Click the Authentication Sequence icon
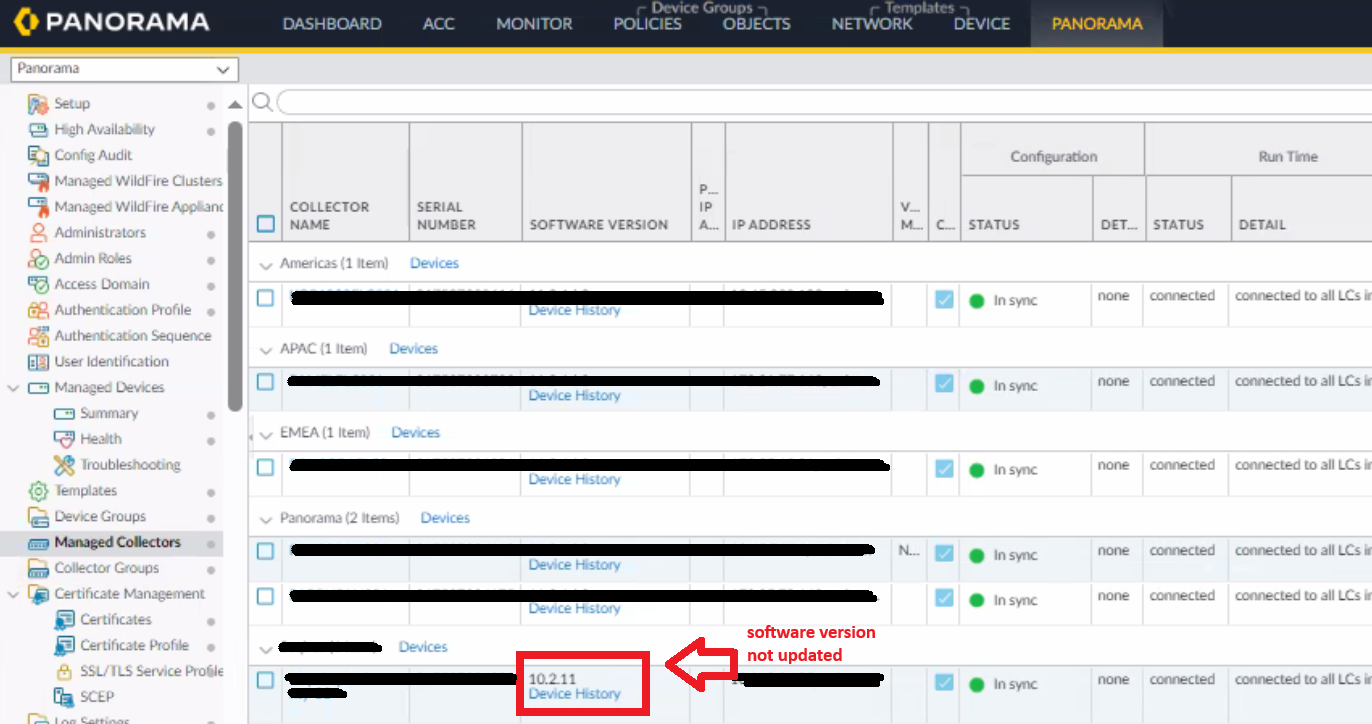 pos(38,336)
